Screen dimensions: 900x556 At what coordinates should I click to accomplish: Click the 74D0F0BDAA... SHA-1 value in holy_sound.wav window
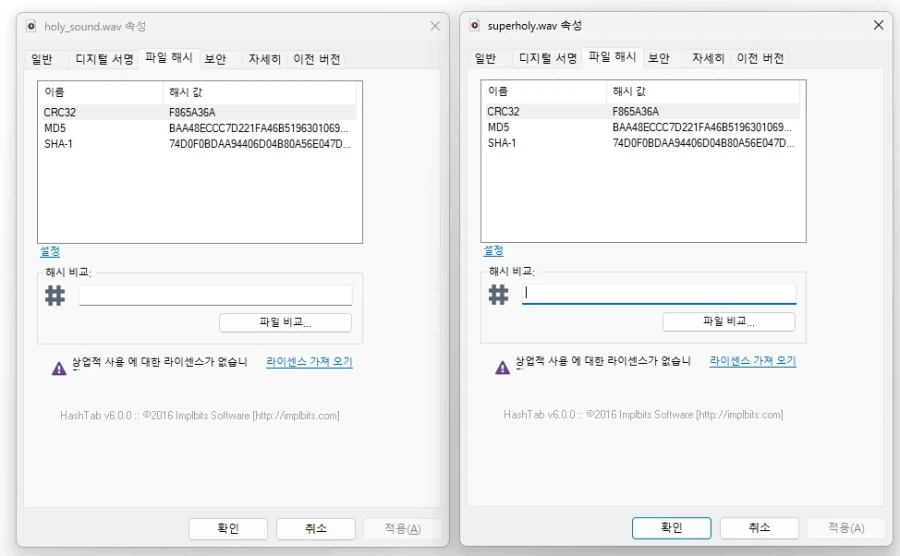259,144
